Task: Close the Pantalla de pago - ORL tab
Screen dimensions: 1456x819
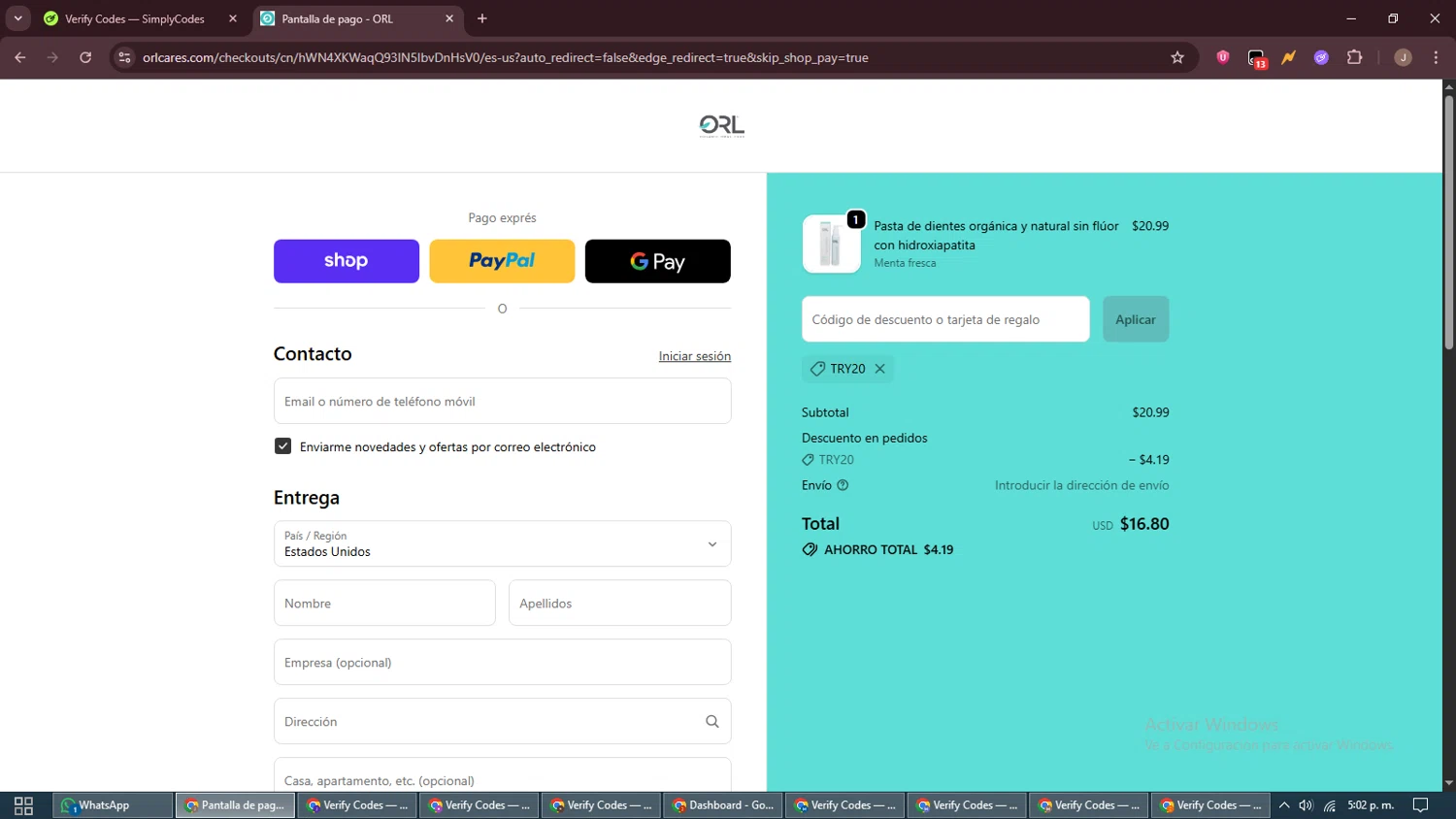Action: (x=449, y=18)
